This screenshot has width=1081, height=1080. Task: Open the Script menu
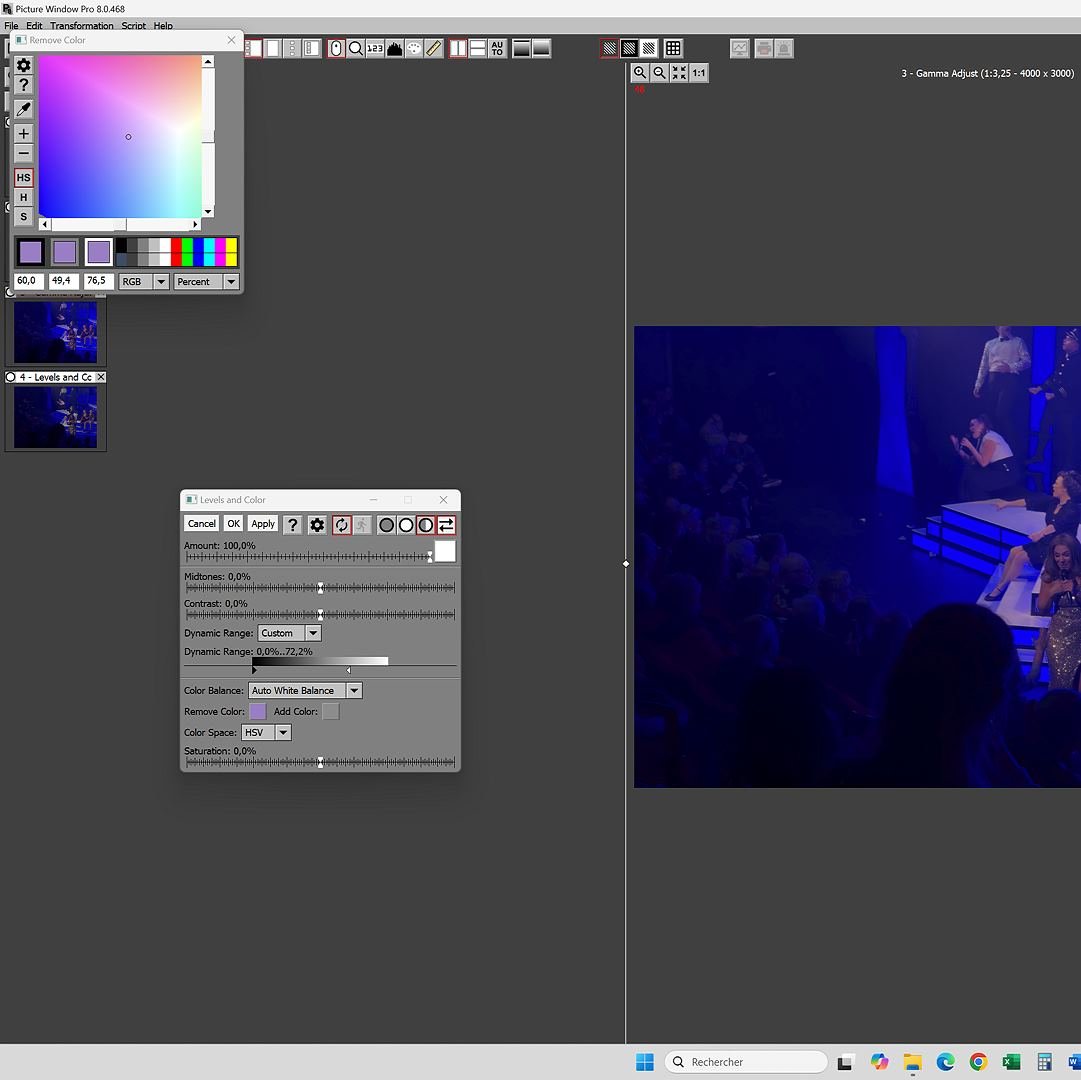133,25
